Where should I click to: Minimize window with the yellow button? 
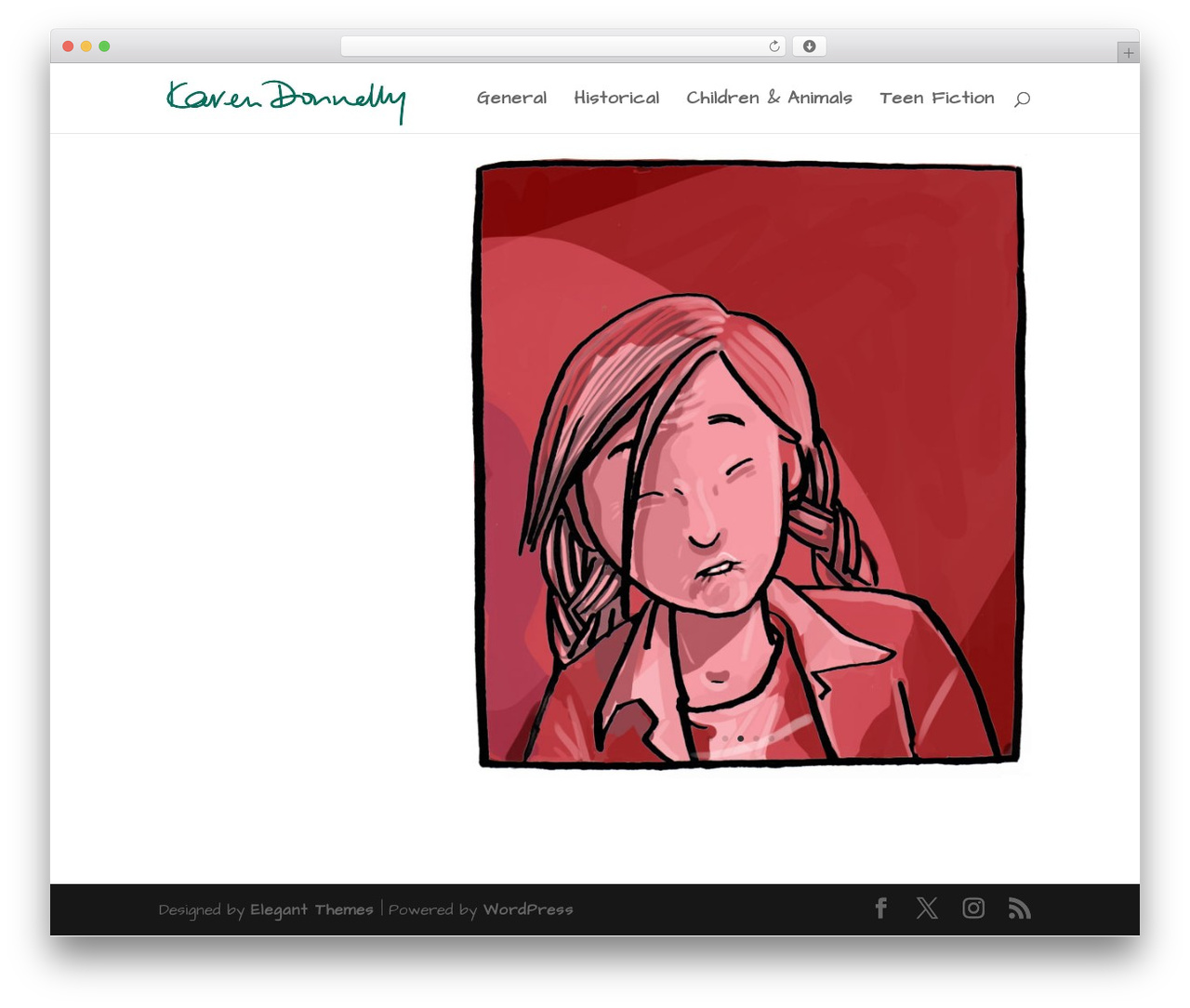pyautogui.click(x=86, y=46)
